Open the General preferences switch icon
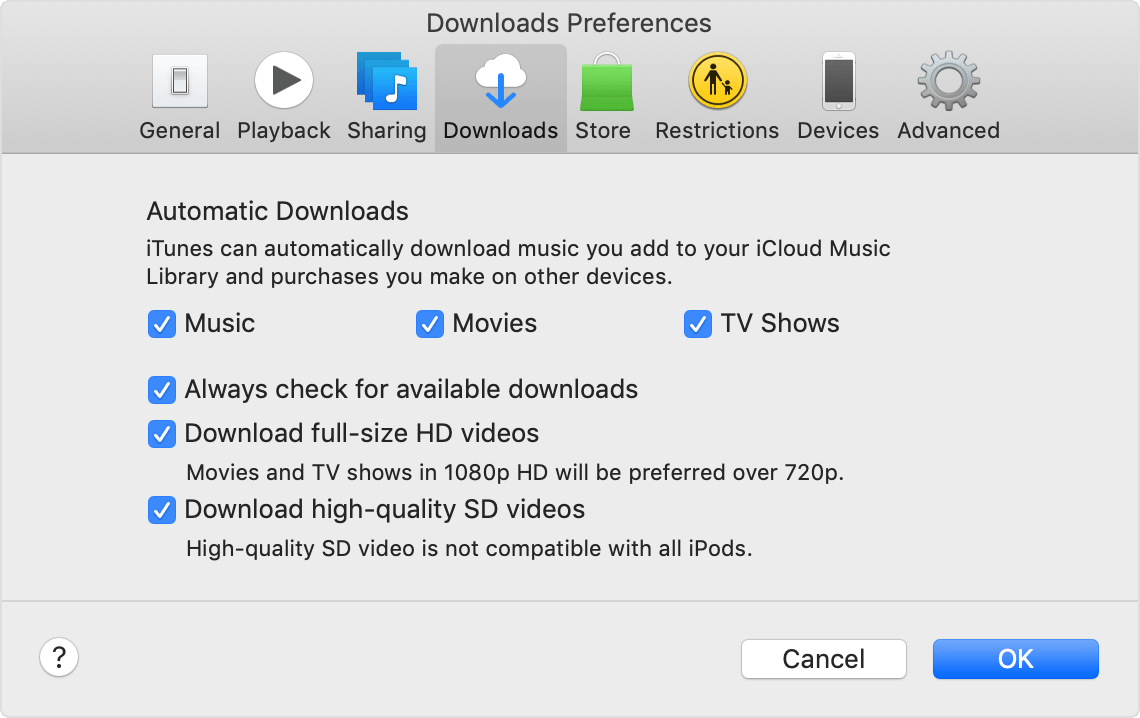This screenshot has width=1140, height=718. click(180, 81)
